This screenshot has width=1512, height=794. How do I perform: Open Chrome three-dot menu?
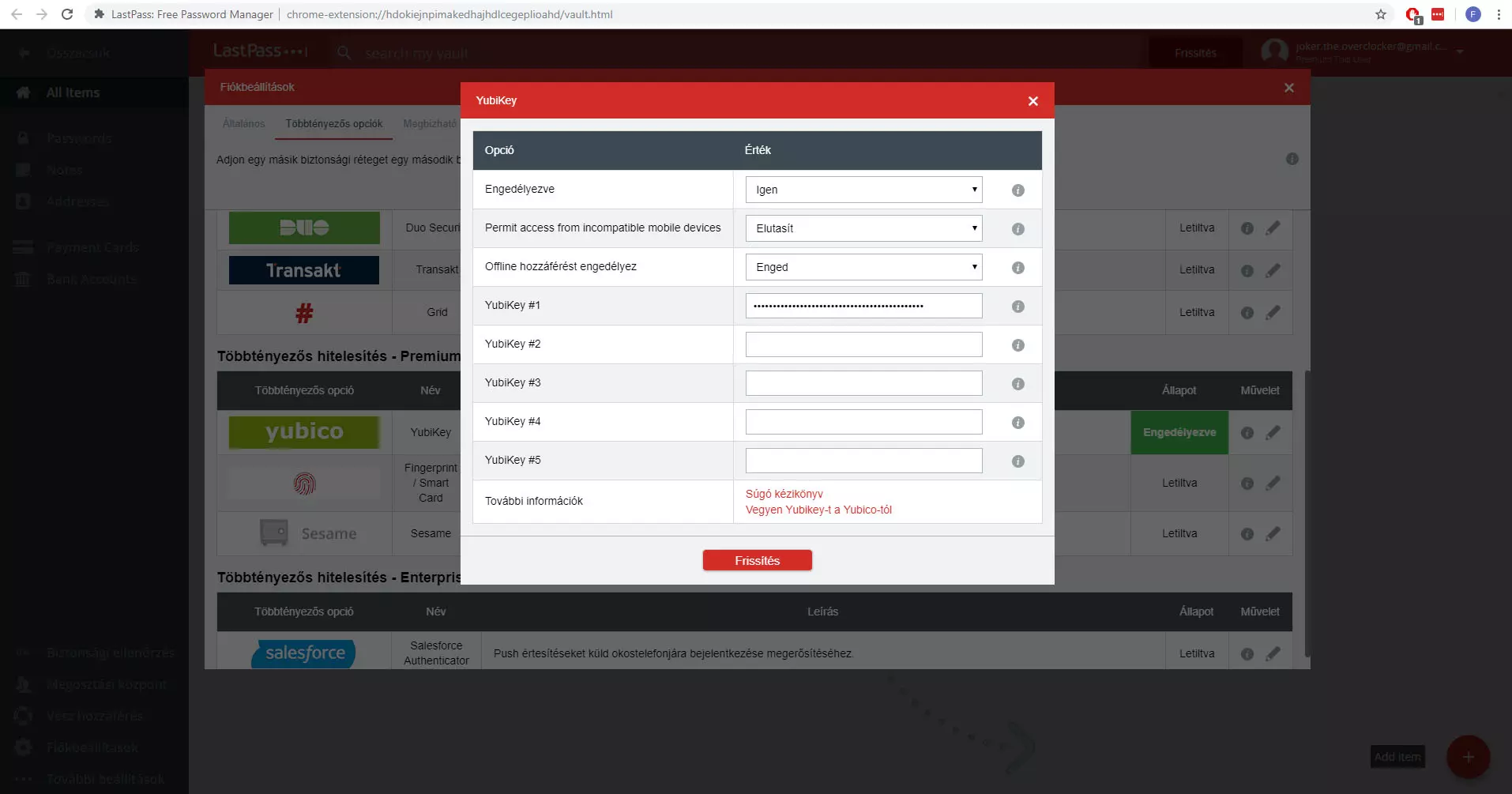pyautogui.click(x=1499, y=14)
